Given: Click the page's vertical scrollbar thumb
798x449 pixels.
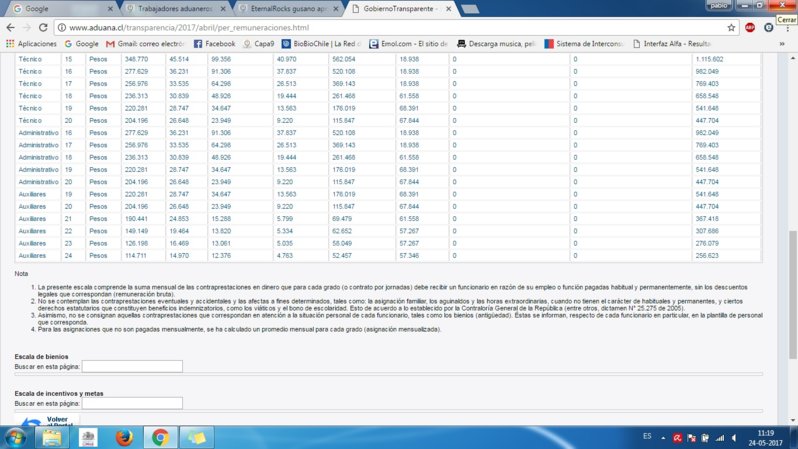Looking at the screenshot, I should click(x=793, y=294).
